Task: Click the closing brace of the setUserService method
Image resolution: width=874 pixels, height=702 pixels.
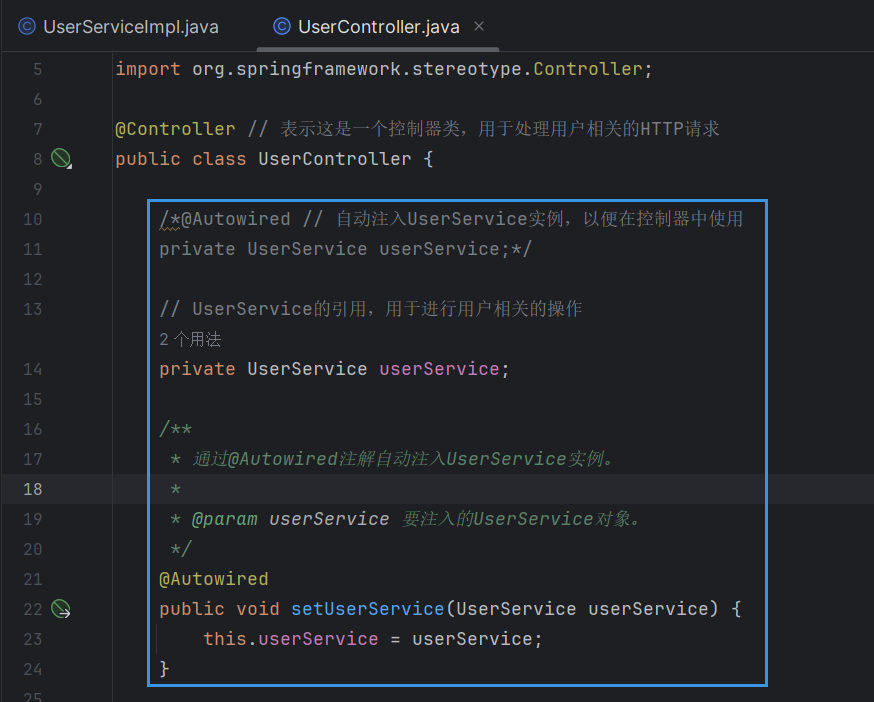Action: (x=164, y=669)
